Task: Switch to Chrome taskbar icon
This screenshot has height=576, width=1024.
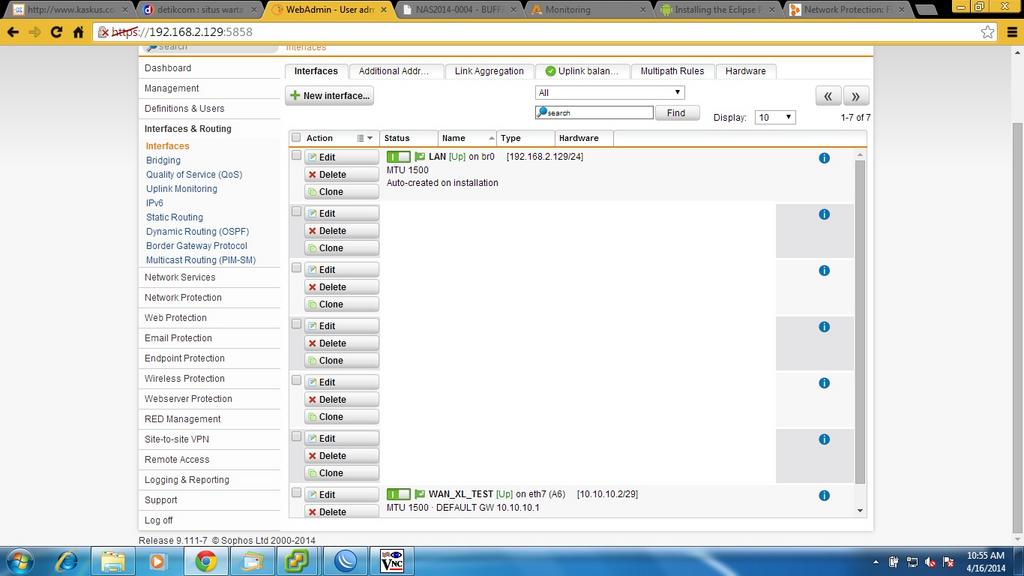Action: pyautogui.click(x=206, y=561)
